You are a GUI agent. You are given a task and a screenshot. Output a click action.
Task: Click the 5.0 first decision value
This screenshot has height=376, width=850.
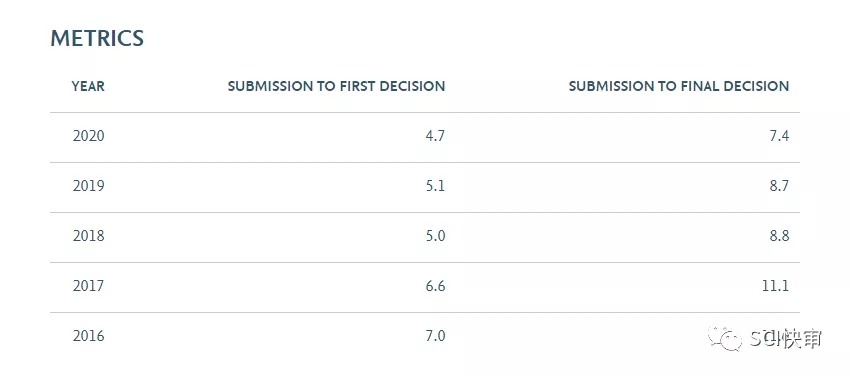pyautogui.click(x=435, y=236)
